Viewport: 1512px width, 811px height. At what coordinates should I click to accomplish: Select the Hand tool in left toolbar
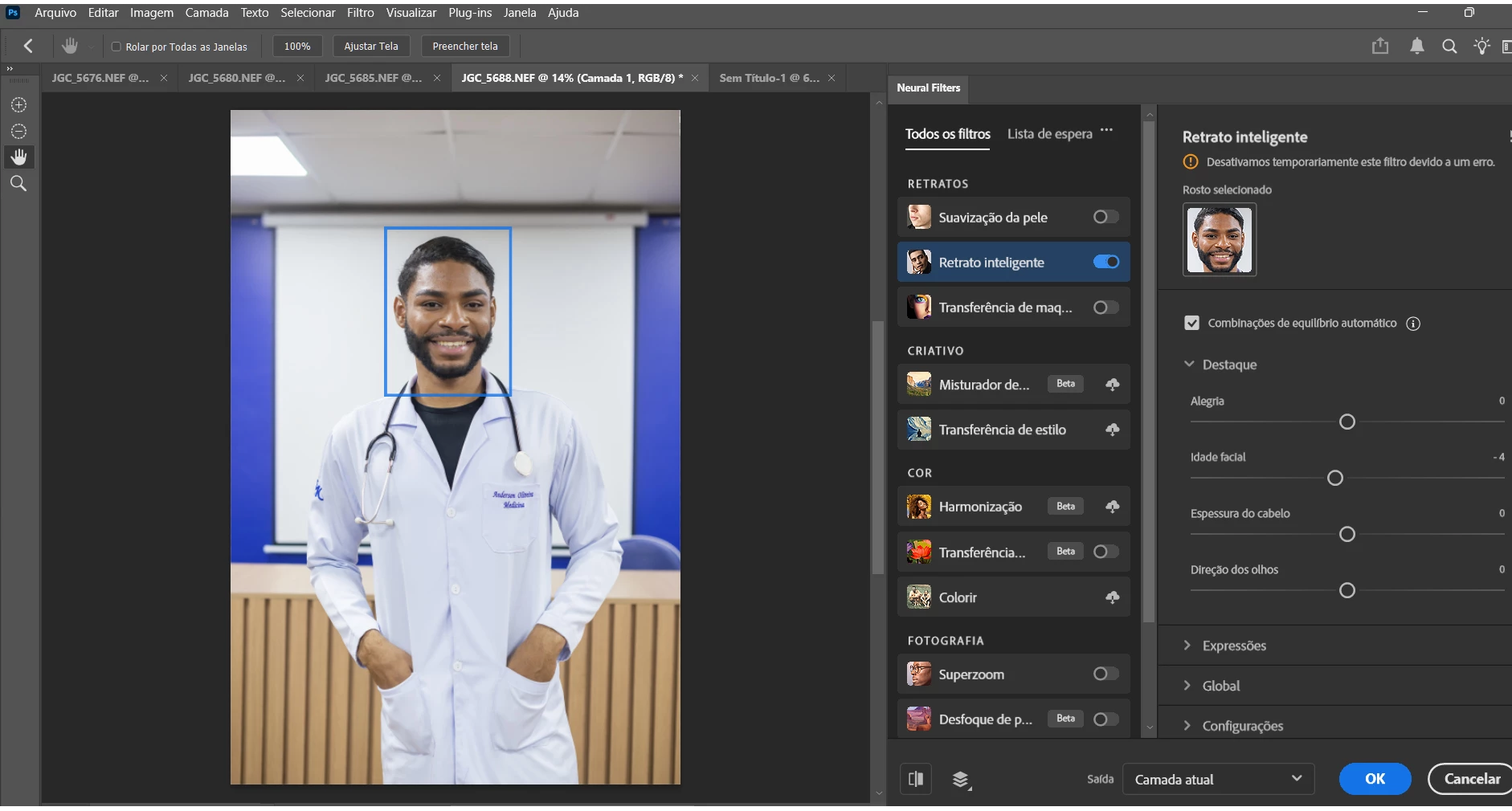tap(18, 157)
